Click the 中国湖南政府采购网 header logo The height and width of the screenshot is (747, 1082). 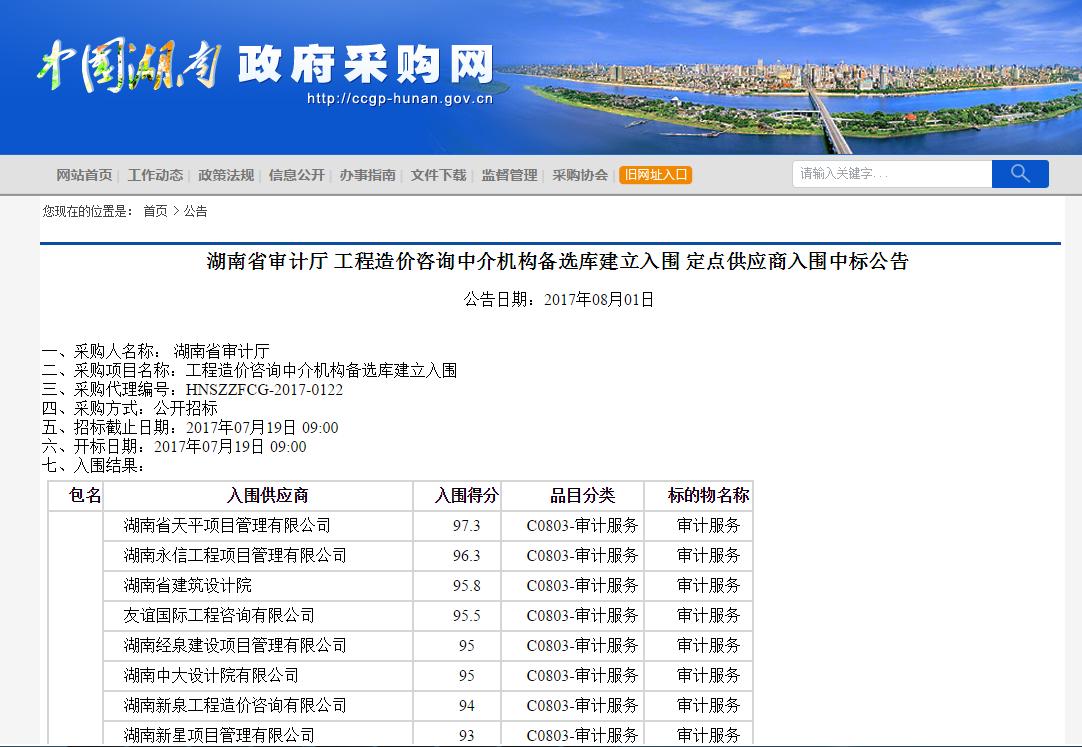click(x=265, y=70)
